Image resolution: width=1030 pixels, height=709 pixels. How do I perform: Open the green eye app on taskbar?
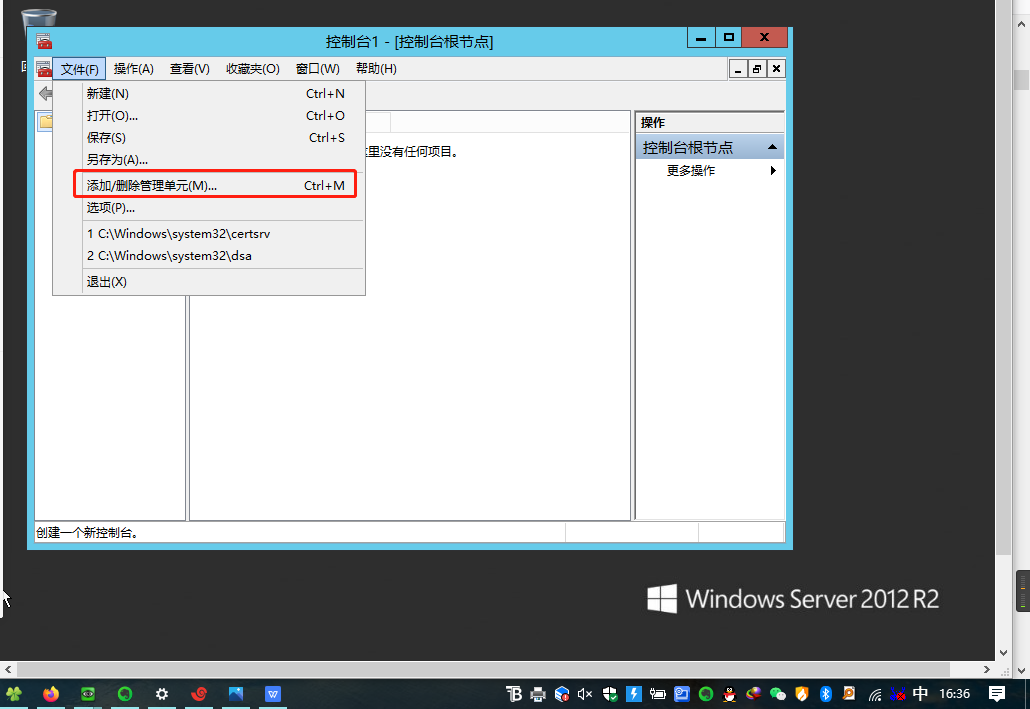point(87,693)
